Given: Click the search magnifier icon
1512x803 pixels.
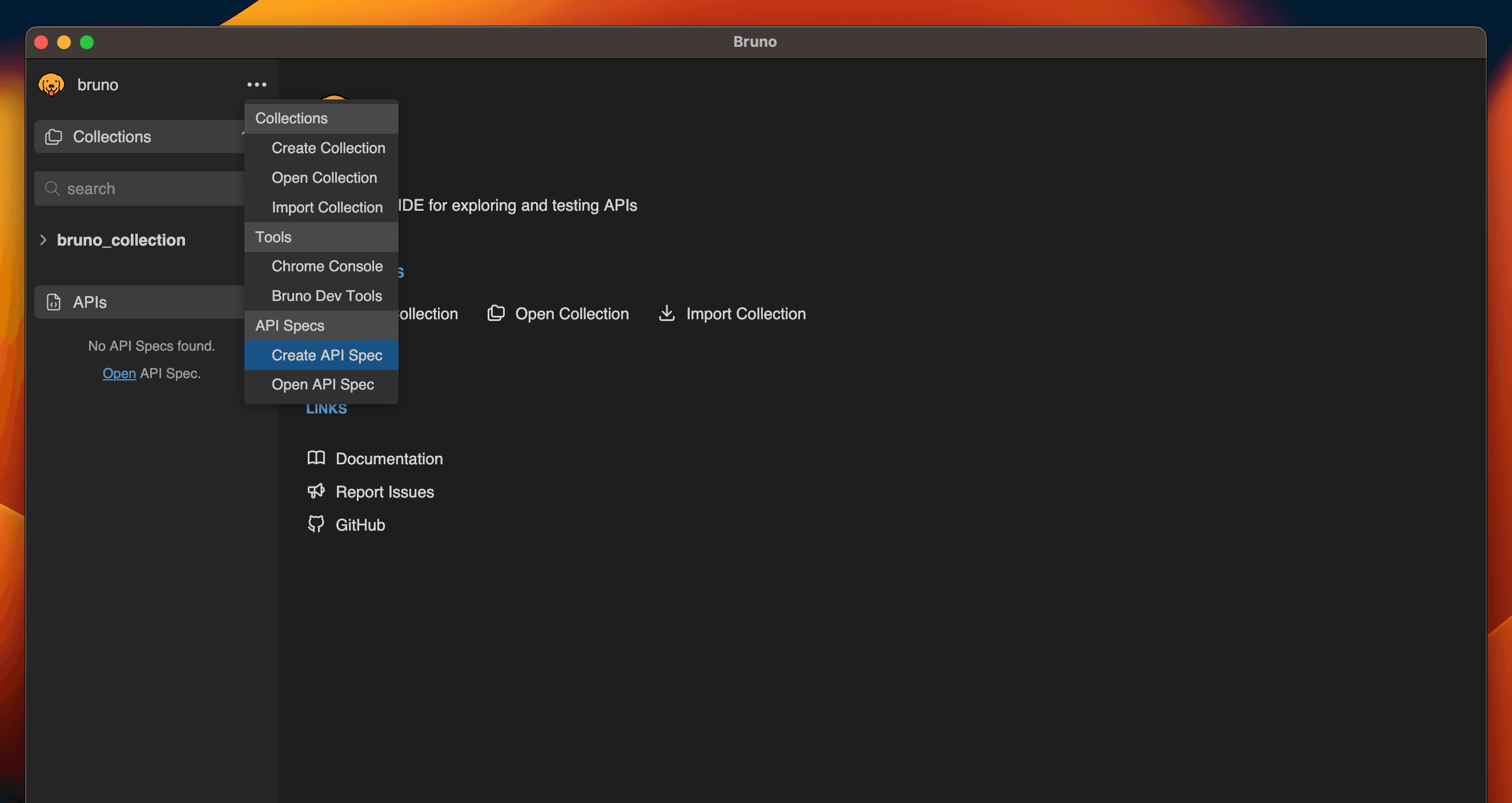Looking at the screenshot, I should tap(53, 188).
